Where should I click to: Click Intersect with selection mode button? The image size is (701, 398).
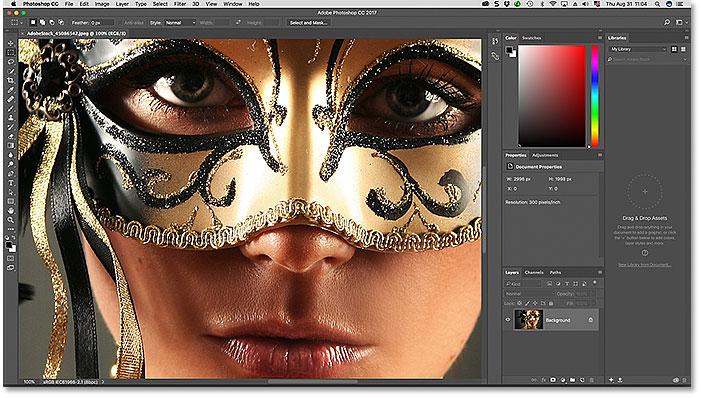61,22
